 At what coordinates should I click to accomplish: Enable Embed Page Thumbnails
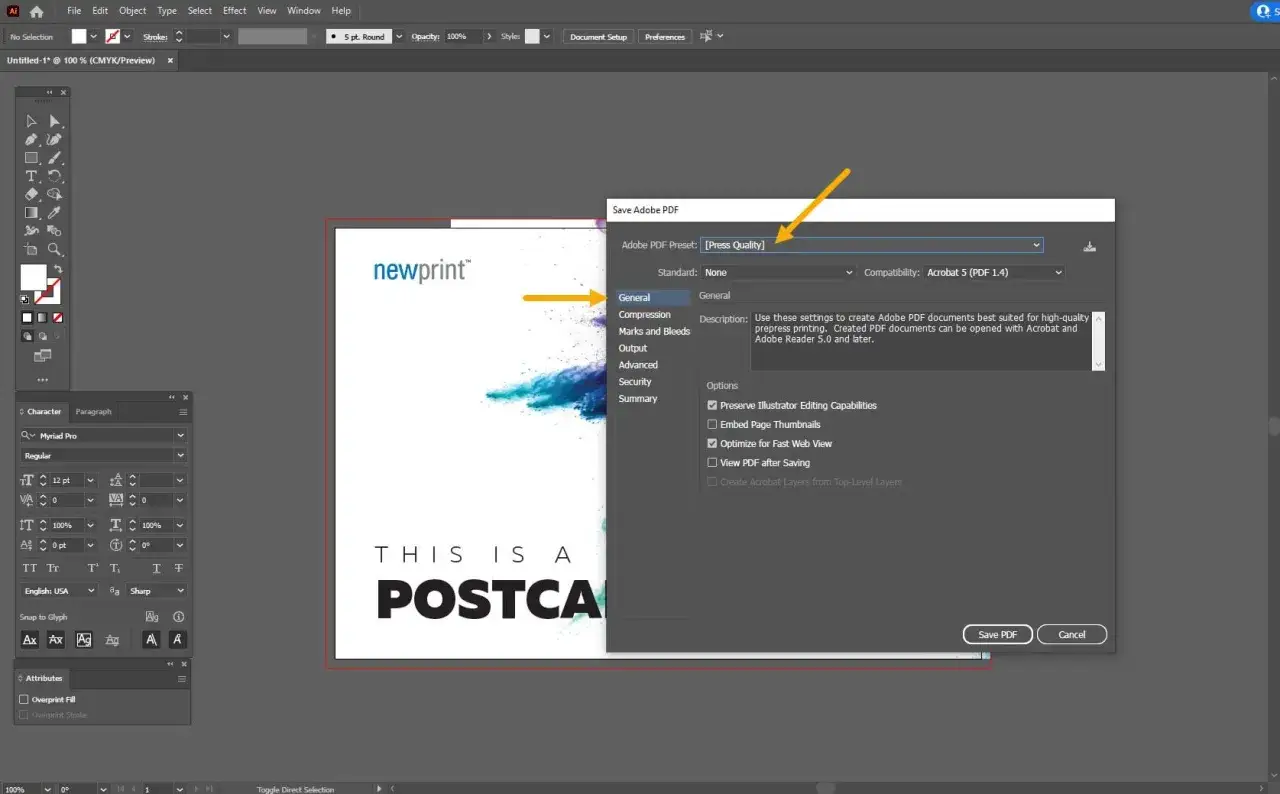click(x=712, y=424)
